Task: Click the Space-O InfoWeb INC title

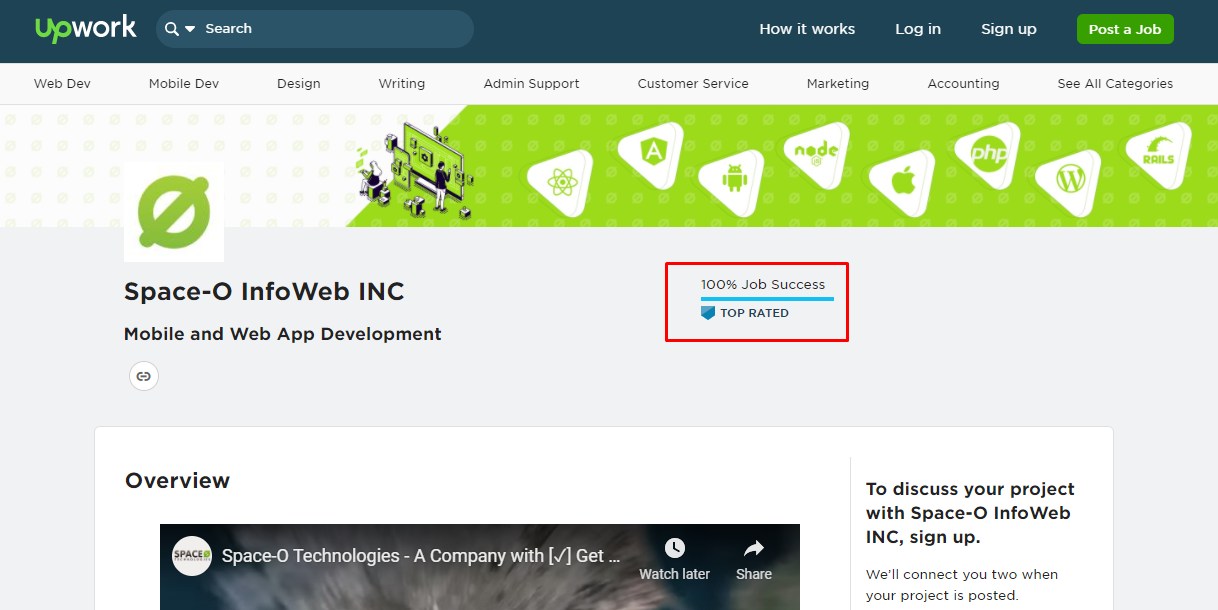Action: (x=264, y=292)
